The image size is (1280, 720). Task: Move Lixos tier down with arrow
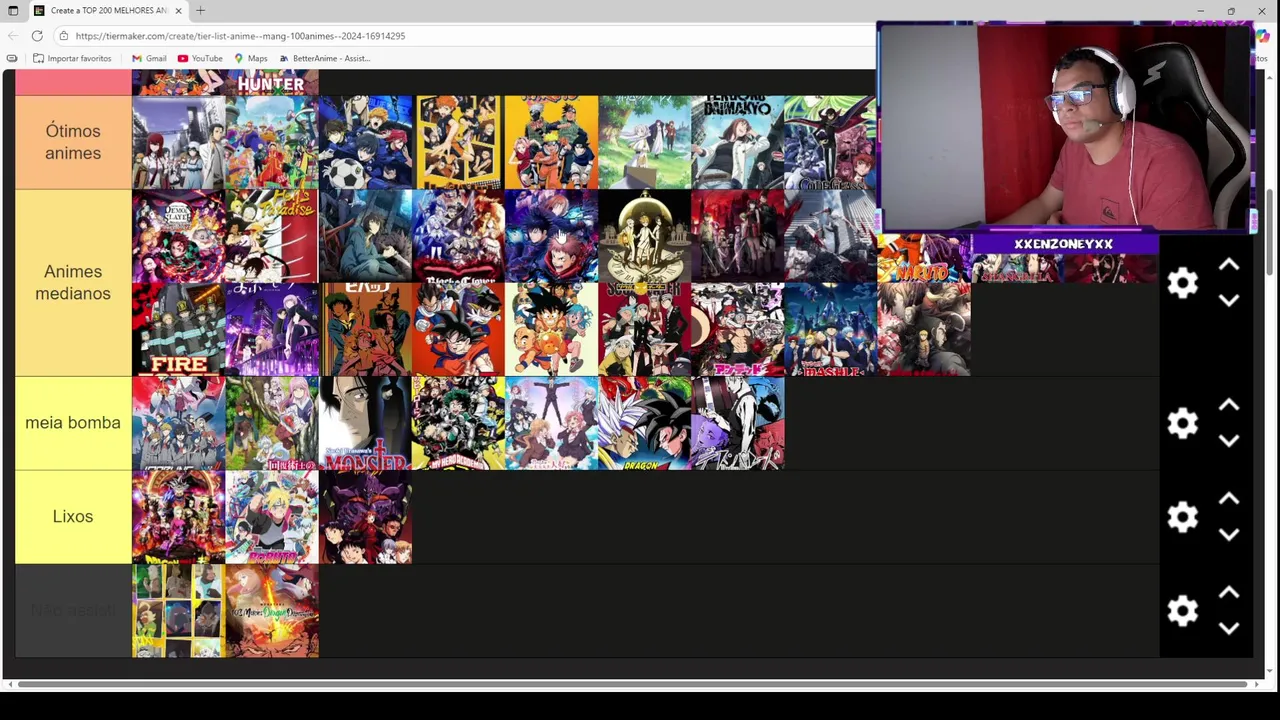(x=1229, y=534)
